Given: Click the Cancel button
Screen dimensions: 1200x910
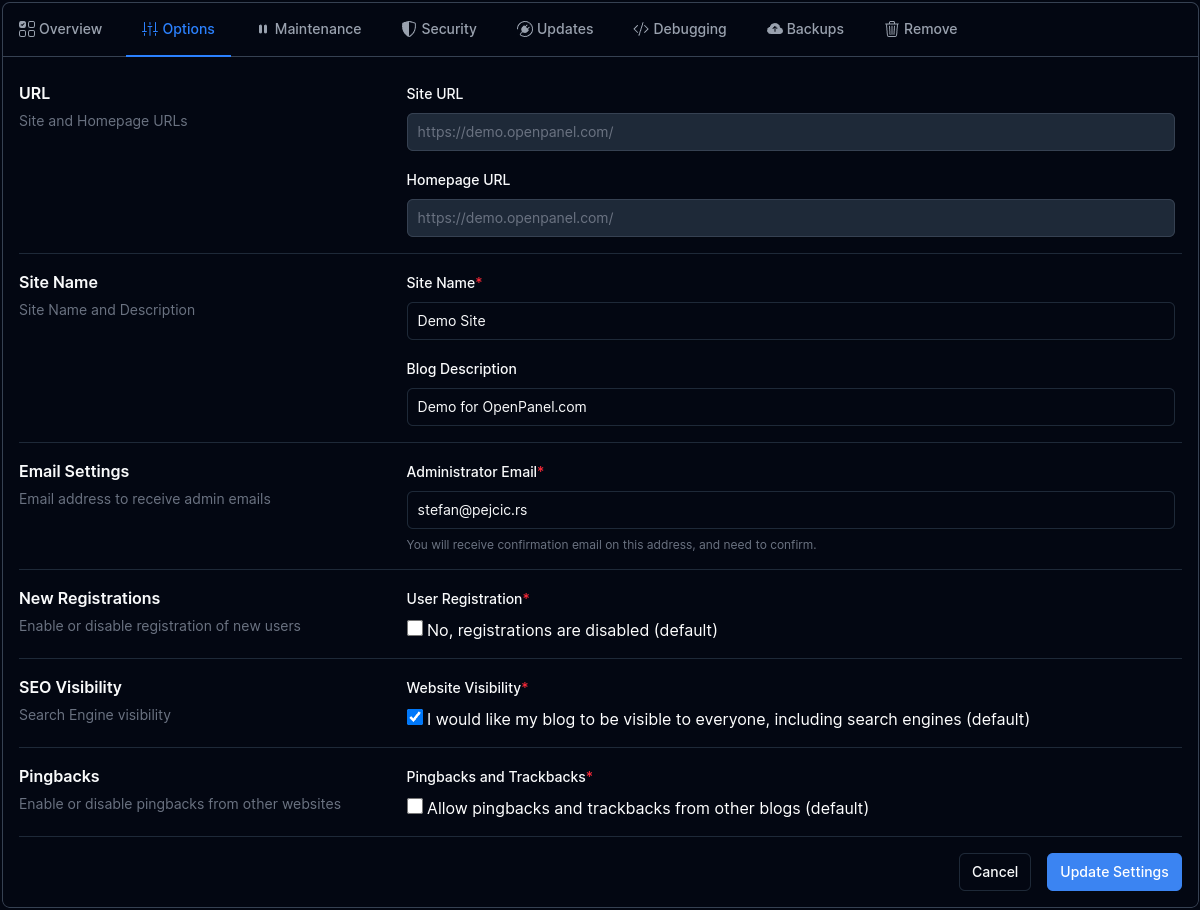Looking at the screenshot, I should click(x=994, y=872).
